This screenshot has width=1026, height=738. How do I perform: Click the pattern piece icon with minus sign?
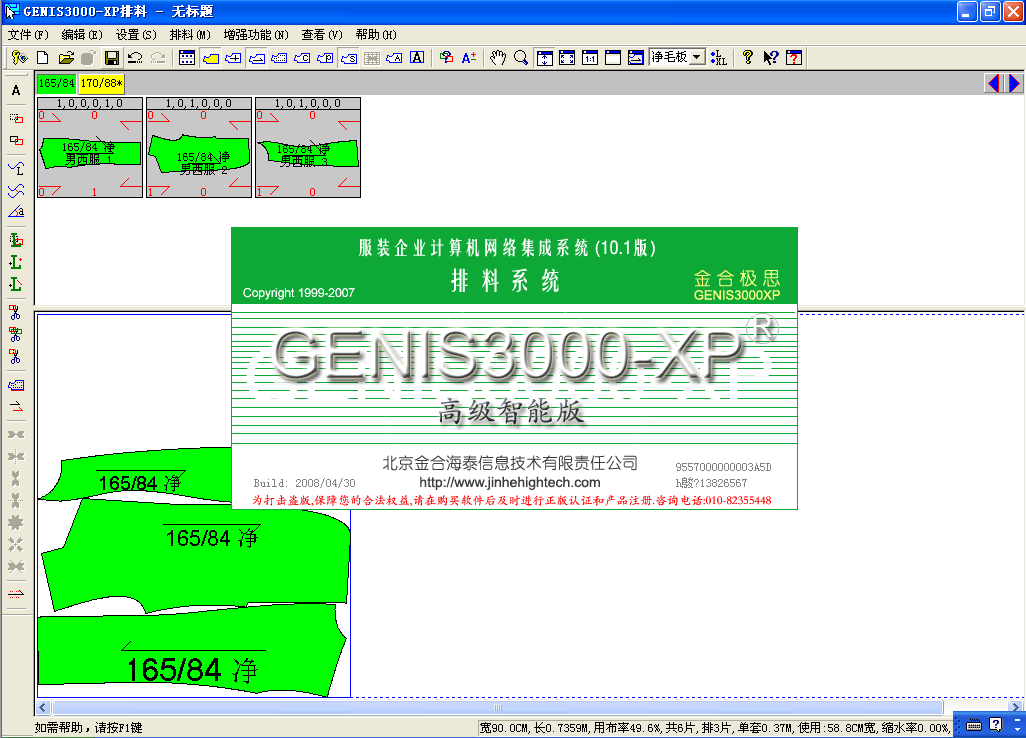coord(256,58)
